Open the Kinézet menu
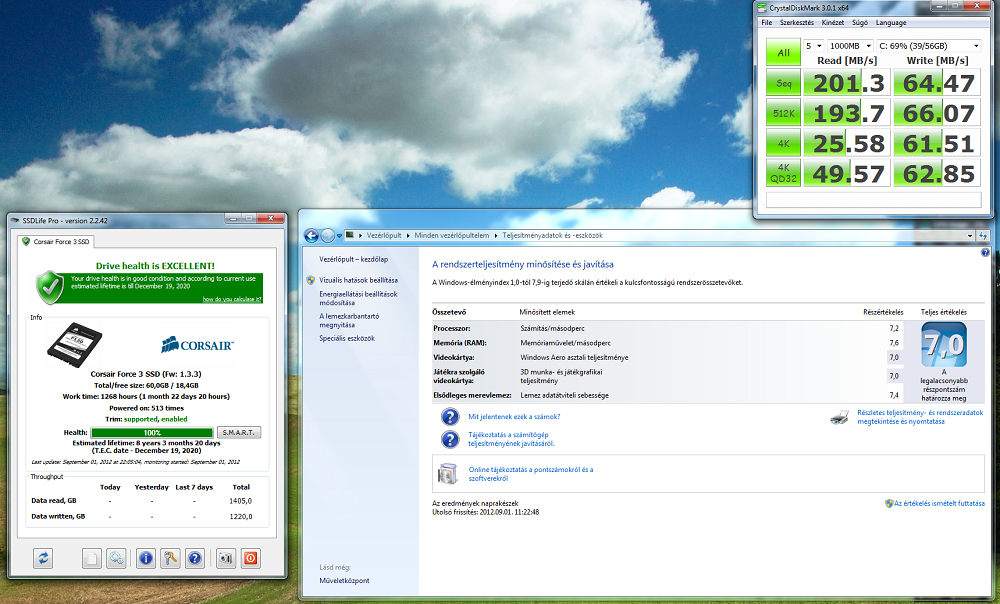The width and height of the screenshot is (1000, 604). pos(833,23)
